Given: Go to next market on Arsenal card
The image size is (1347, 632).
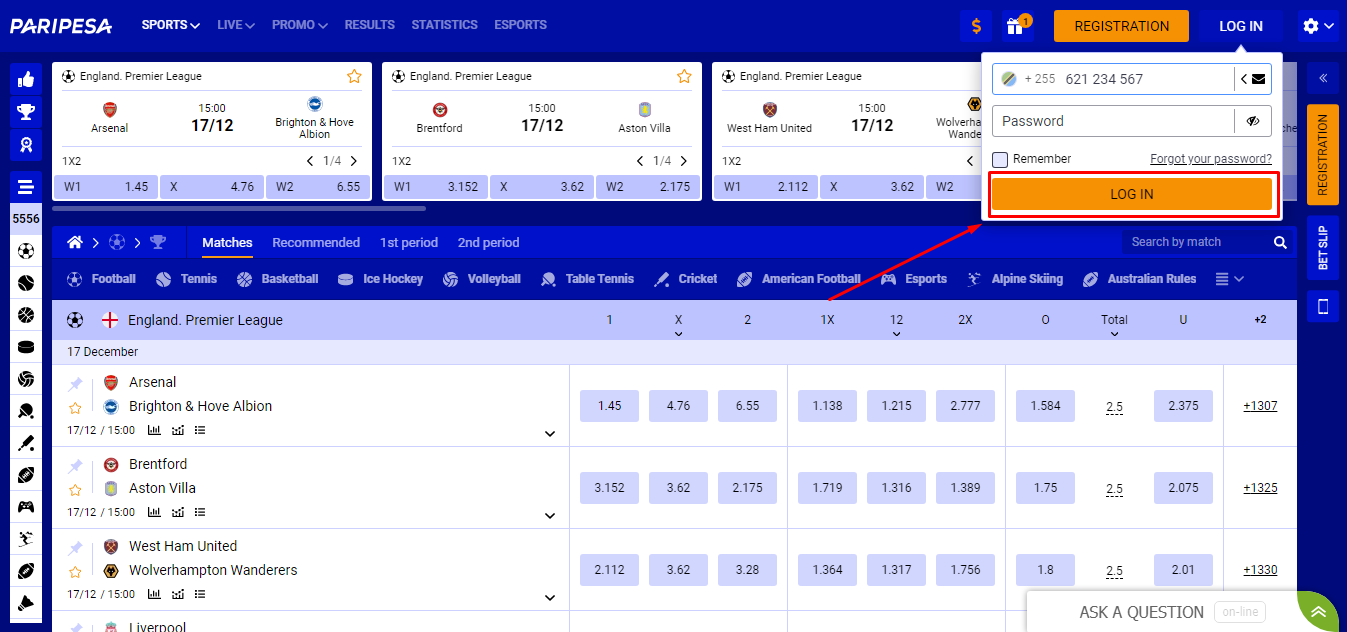Looking at the screenshot, I should (x=354, y=161).
